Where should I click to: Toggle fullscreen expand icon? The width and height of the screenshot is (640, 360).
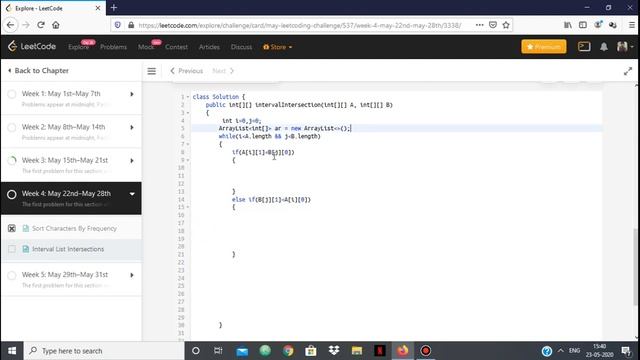click(628, 71)
